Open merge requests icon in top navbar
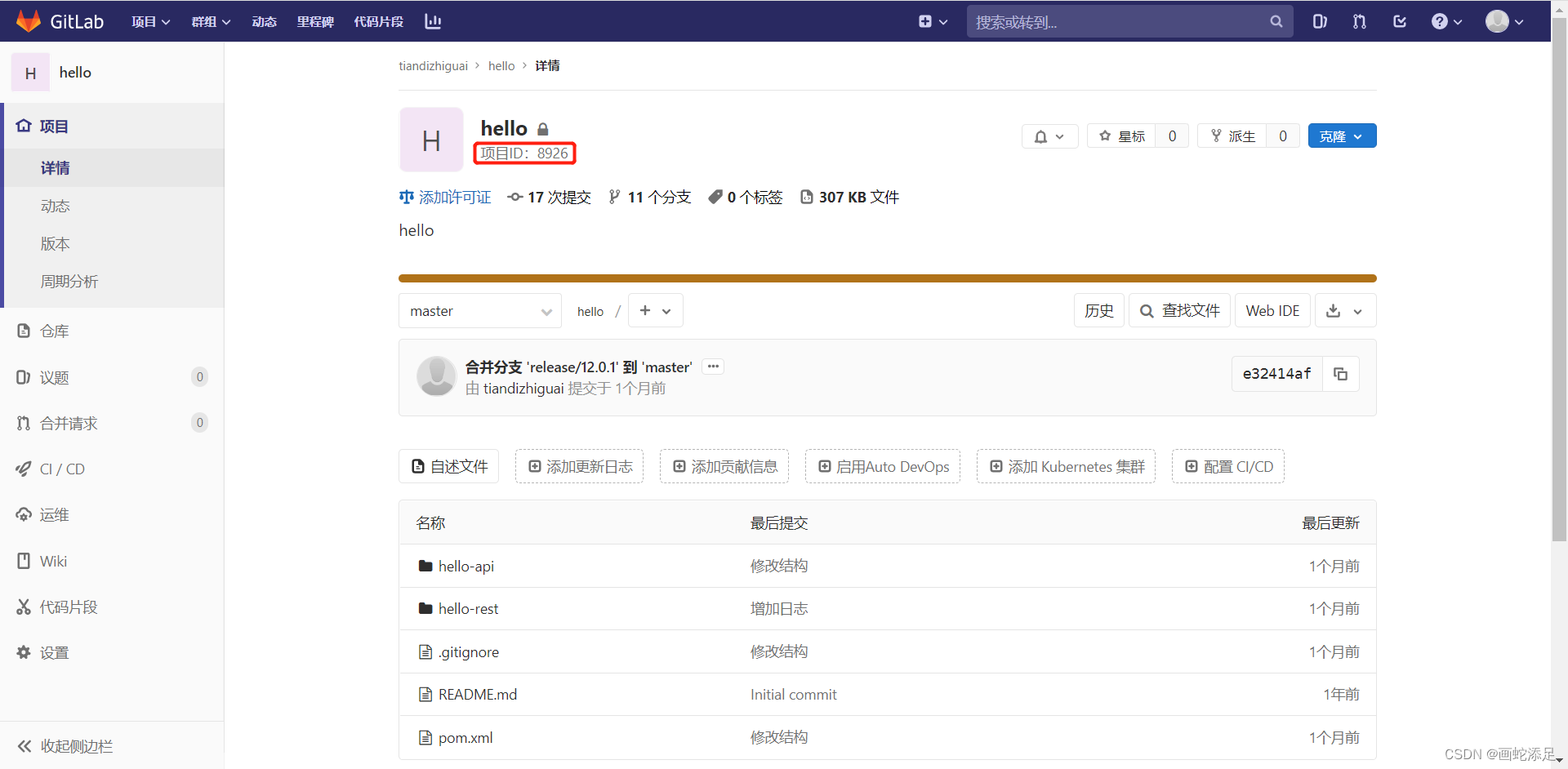1568x769 pixels. (x=1360, y=21)
